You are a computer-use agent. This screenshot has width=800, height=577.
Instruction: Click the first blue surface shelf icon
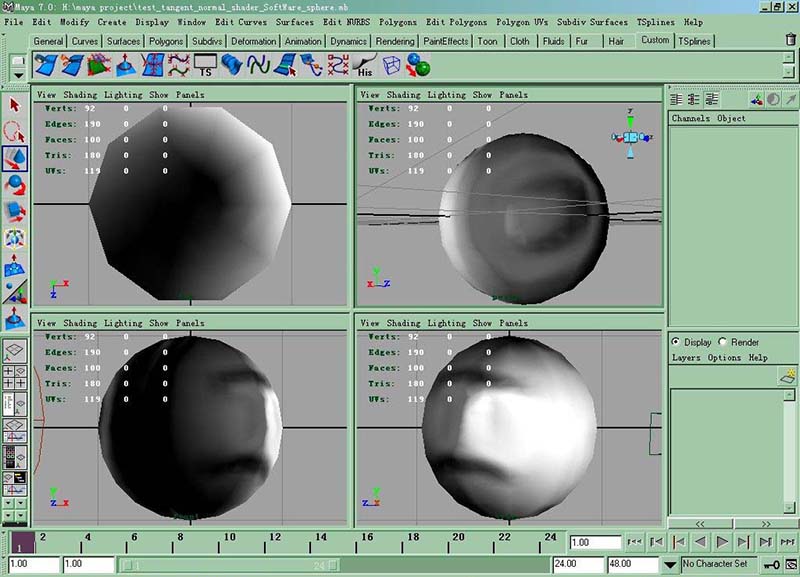tap(46, 65)
